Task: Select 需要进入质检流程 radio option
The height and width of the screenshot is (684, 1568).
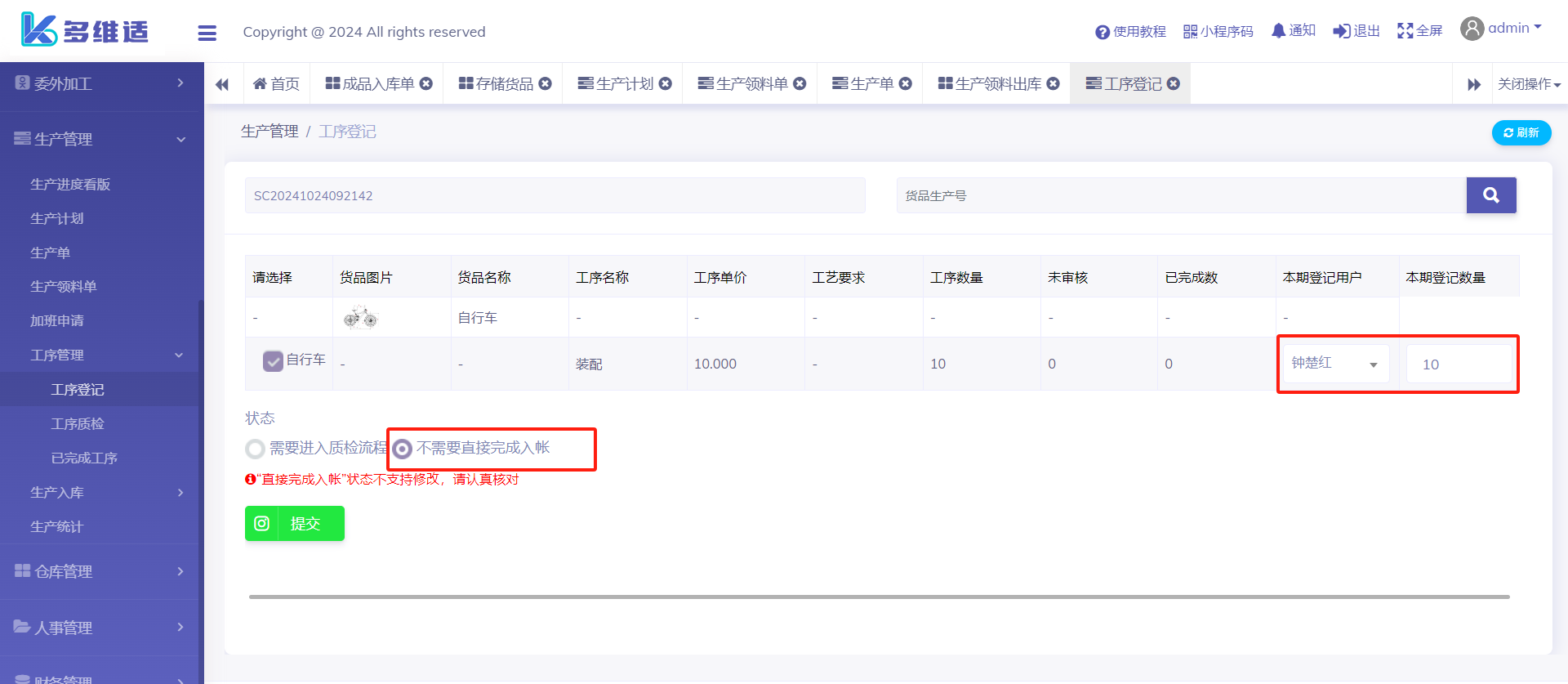Action: tap(256, 449)
